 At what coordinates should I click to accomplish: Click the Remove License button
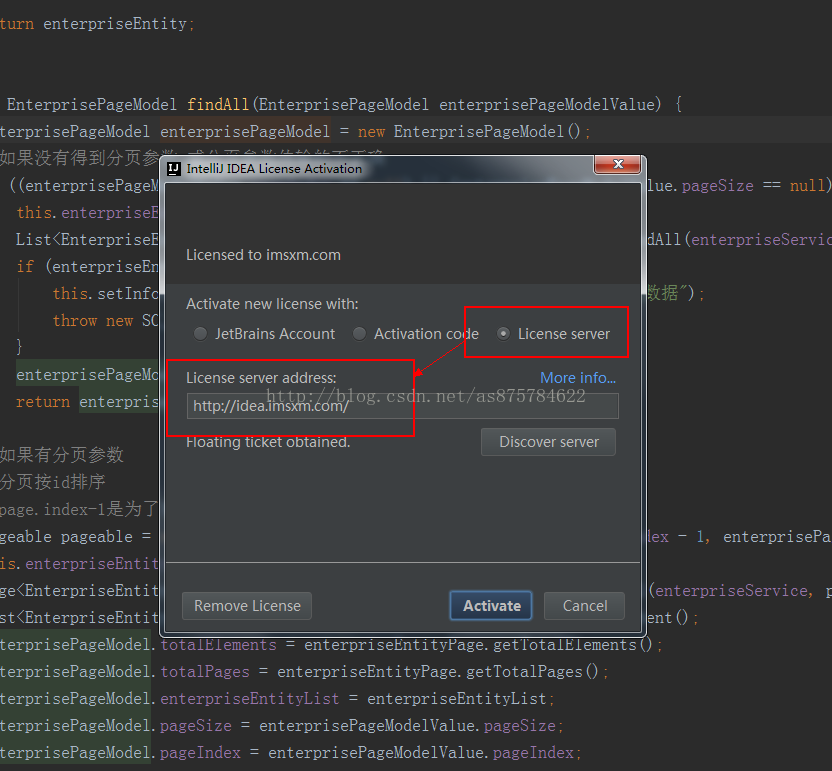pos(247,606)
